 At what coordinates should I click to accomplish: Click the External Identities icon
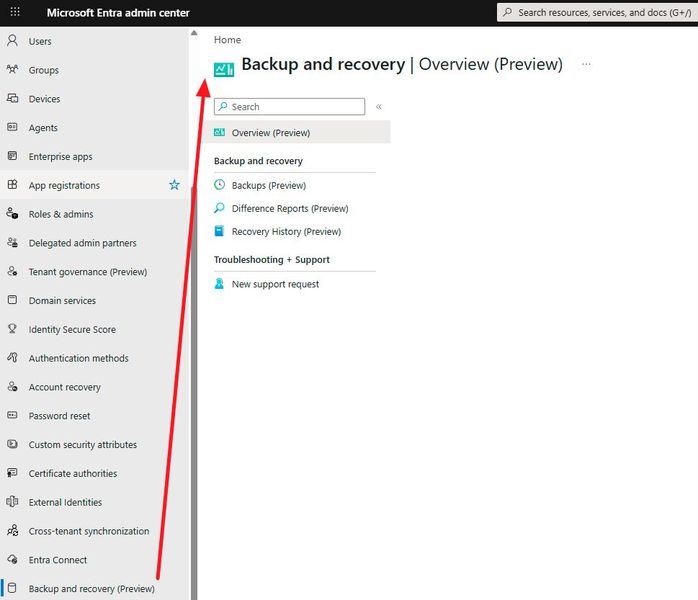pyautogui.click(x=12, y=502)
